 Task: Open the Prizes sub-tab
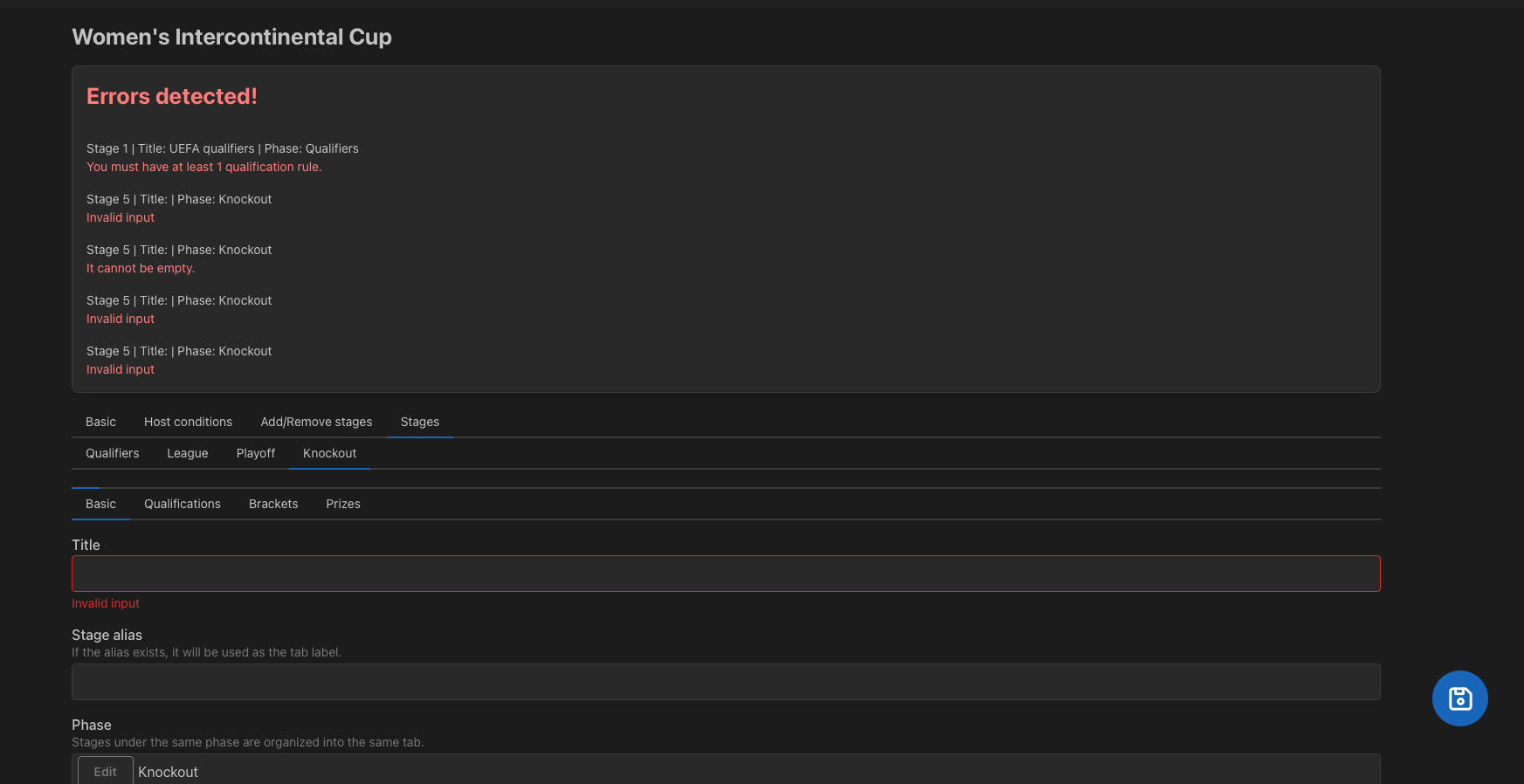[342, 504]
